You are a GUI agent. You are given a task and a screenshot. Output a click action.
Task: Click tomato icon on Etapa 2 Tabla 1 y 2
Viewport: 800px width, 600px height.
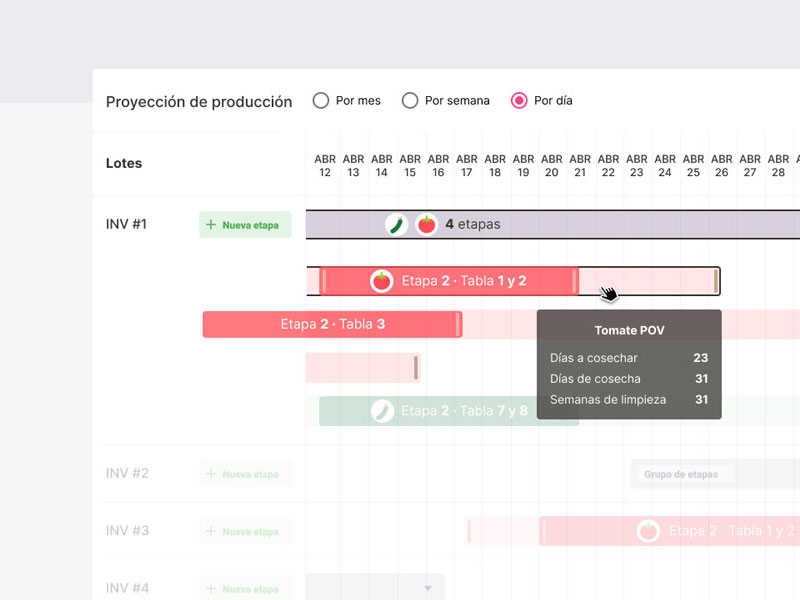click(x=381, y=281)
